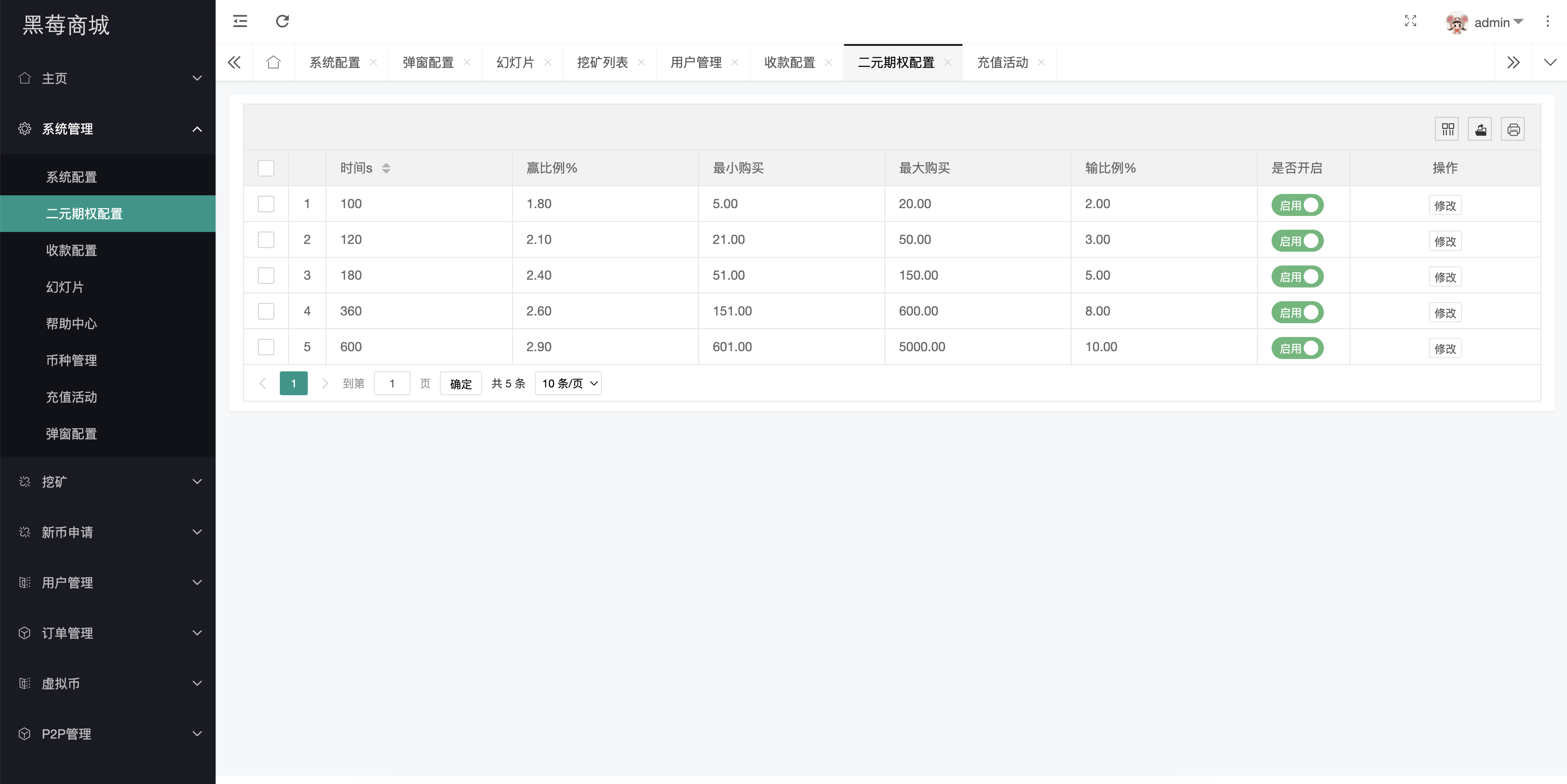The height and width of the screenshot is (784, 1567).
Task: Open the 10条/页 page size dropdown
Action: (x=567, y=383)
